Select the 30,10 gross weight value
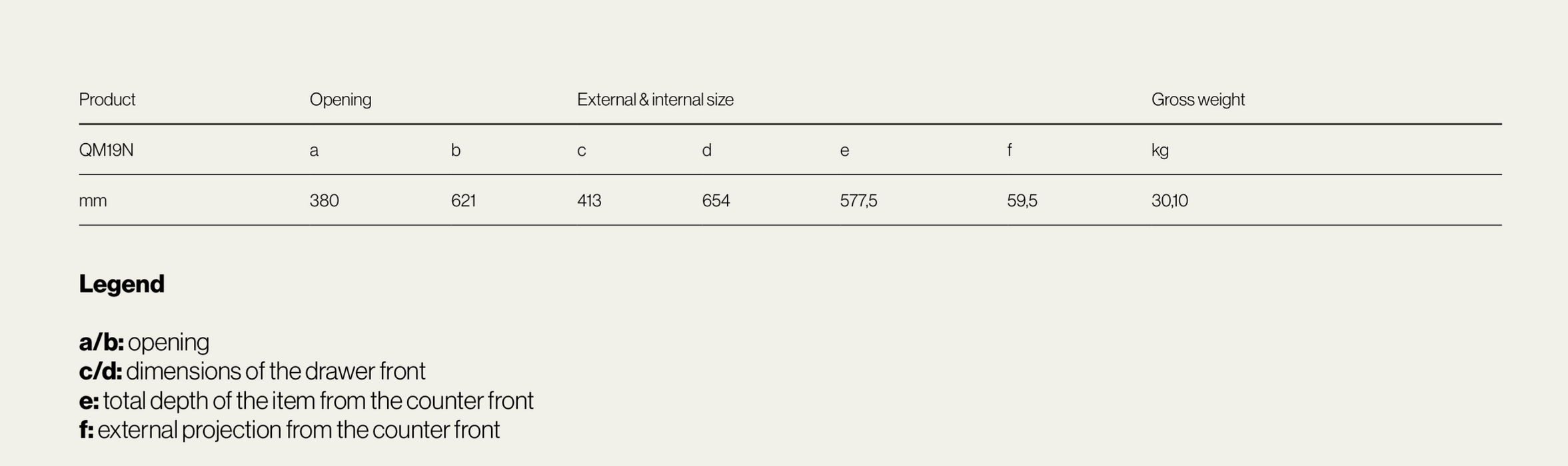This screenshot has width=1568, height=466. [x=1170, y=201]
